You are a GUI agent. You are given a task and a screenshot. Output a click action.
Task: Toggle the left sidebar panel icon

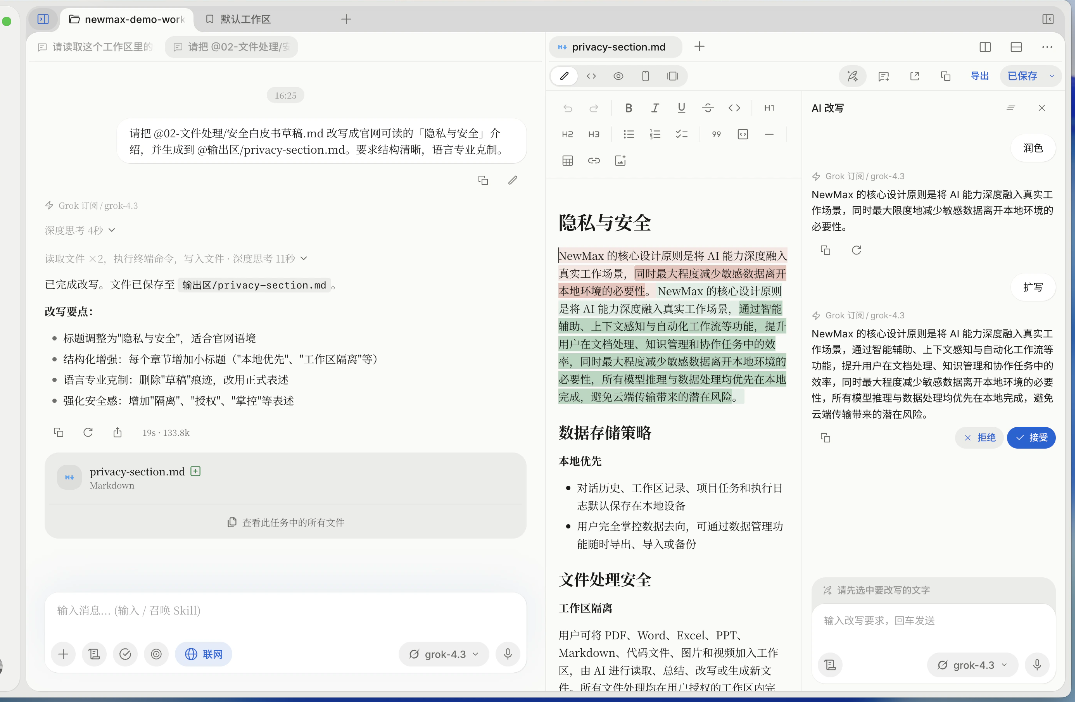pos(43,19)
